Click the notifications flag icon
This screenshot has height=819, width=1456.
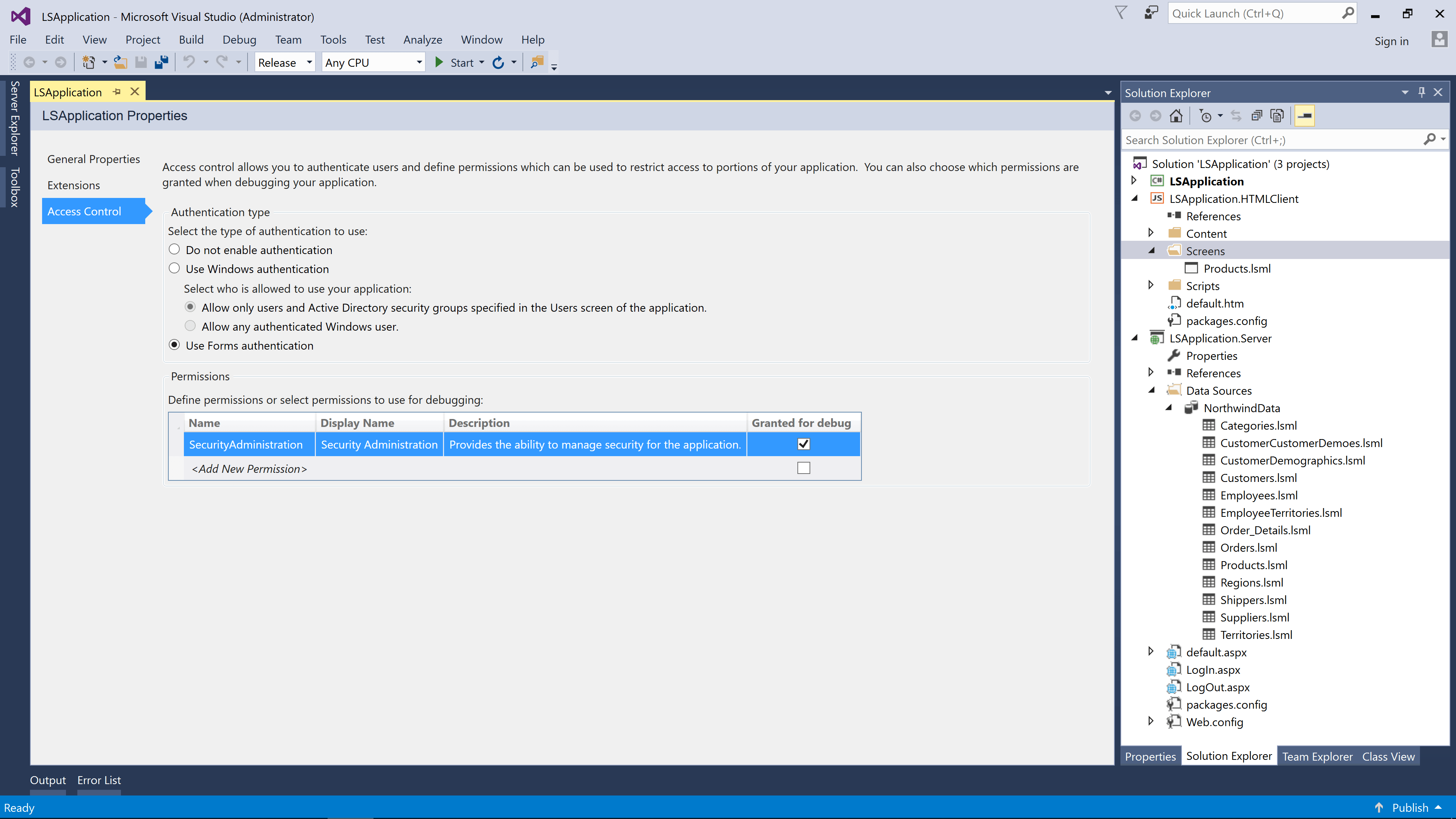click(x=1121, y=13)
